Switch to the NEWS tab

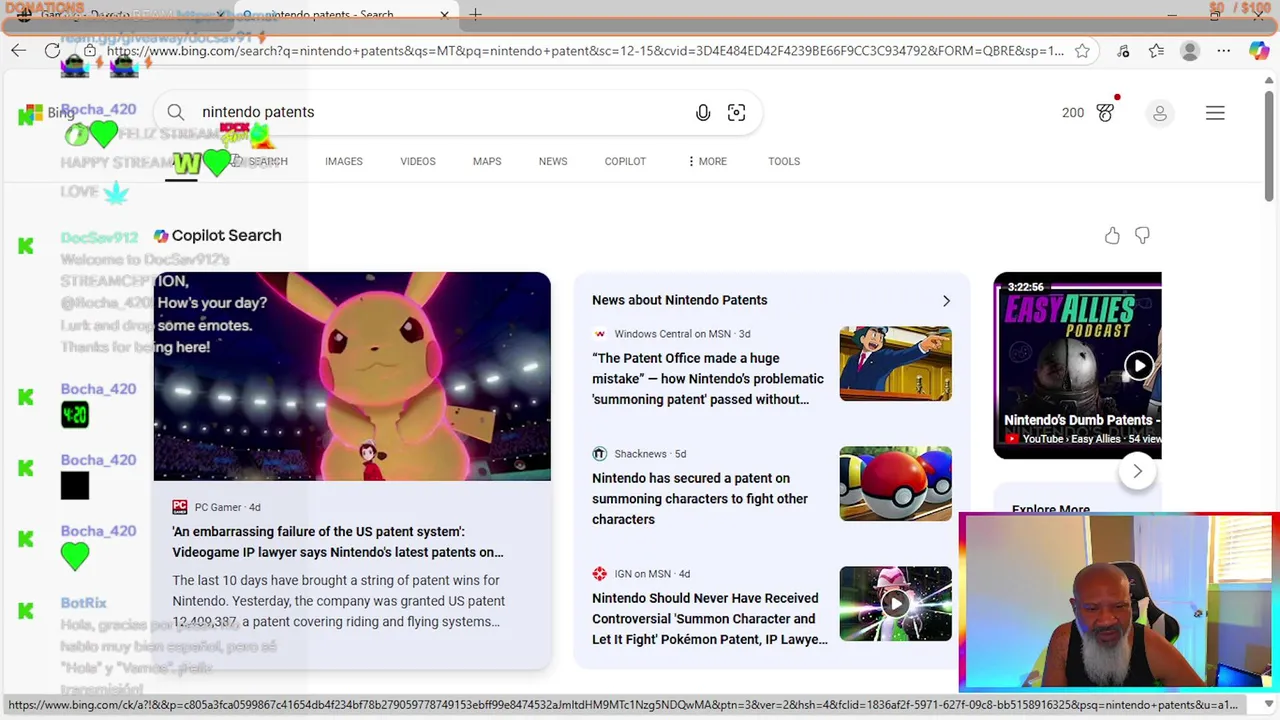[553, 161]
